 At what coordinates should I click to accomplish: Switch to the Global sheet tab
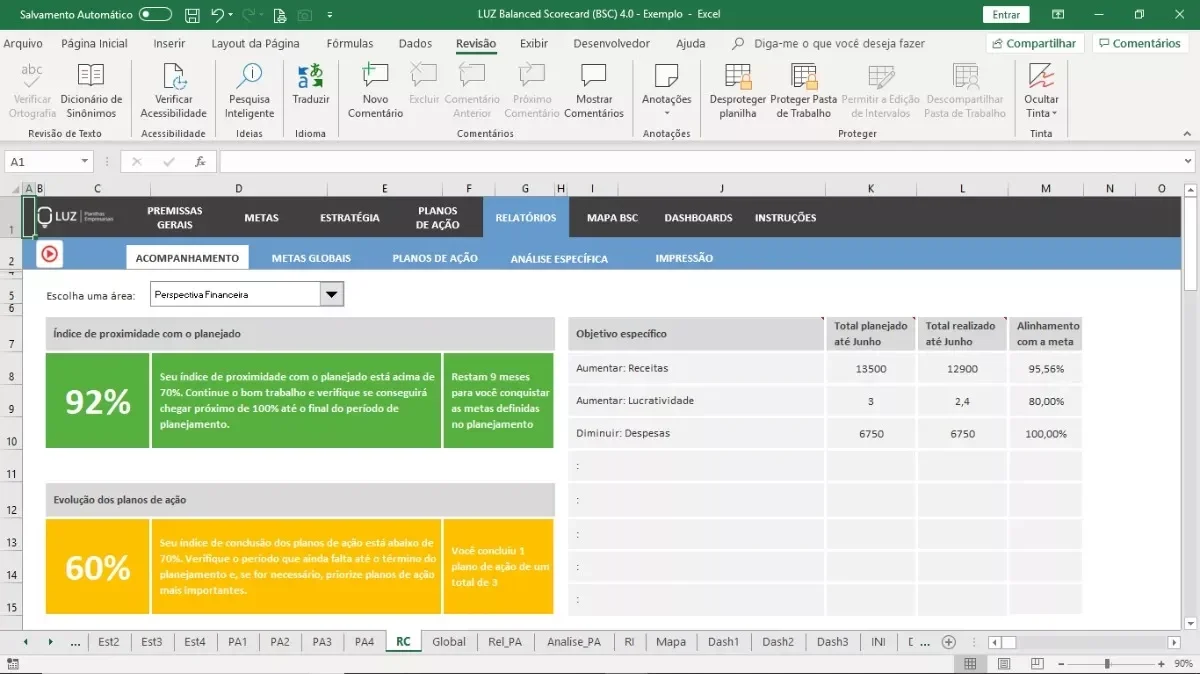[449, 642]
